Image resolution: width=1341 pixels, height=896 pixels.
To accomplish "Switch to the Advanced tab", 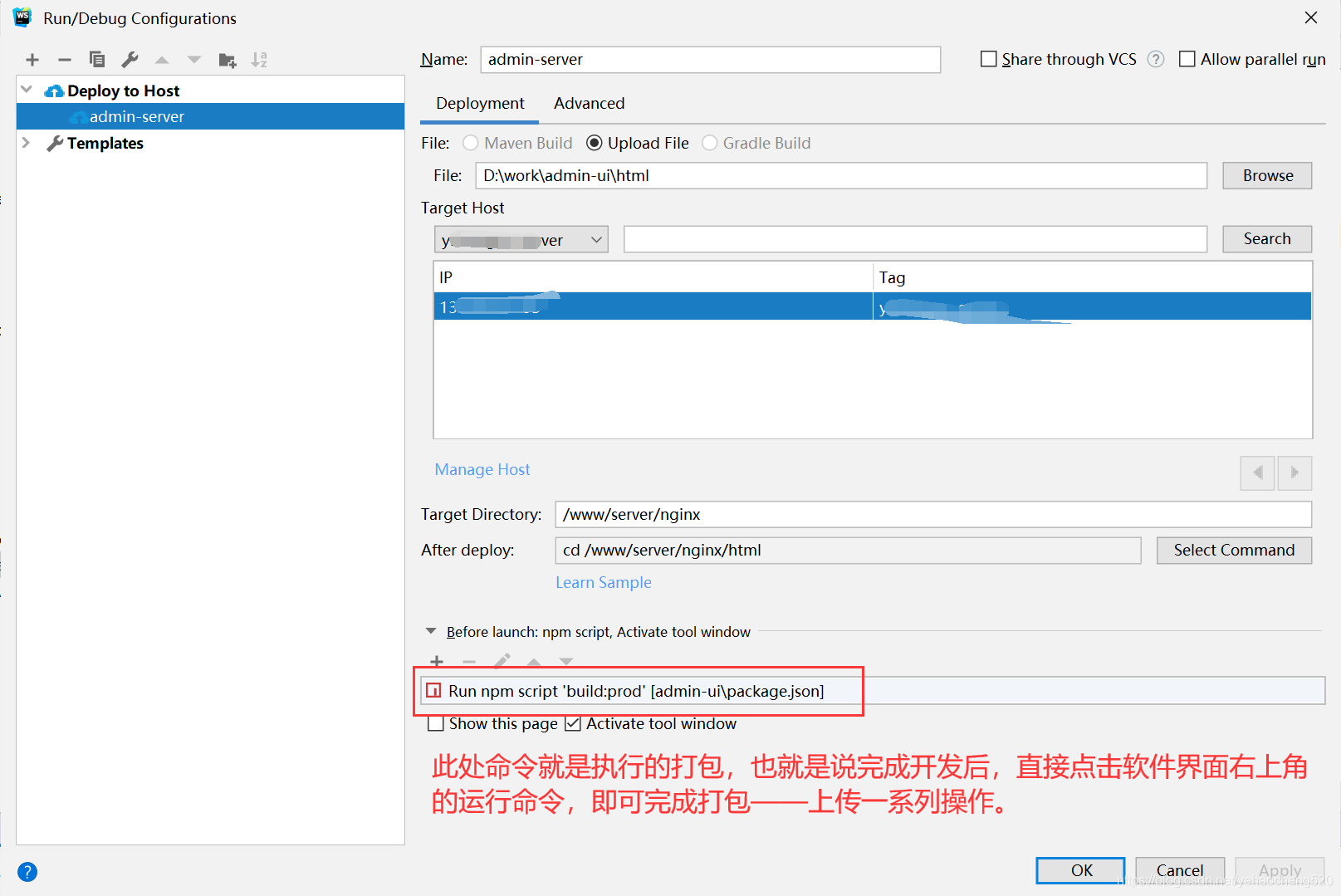I will click(590, 103).
